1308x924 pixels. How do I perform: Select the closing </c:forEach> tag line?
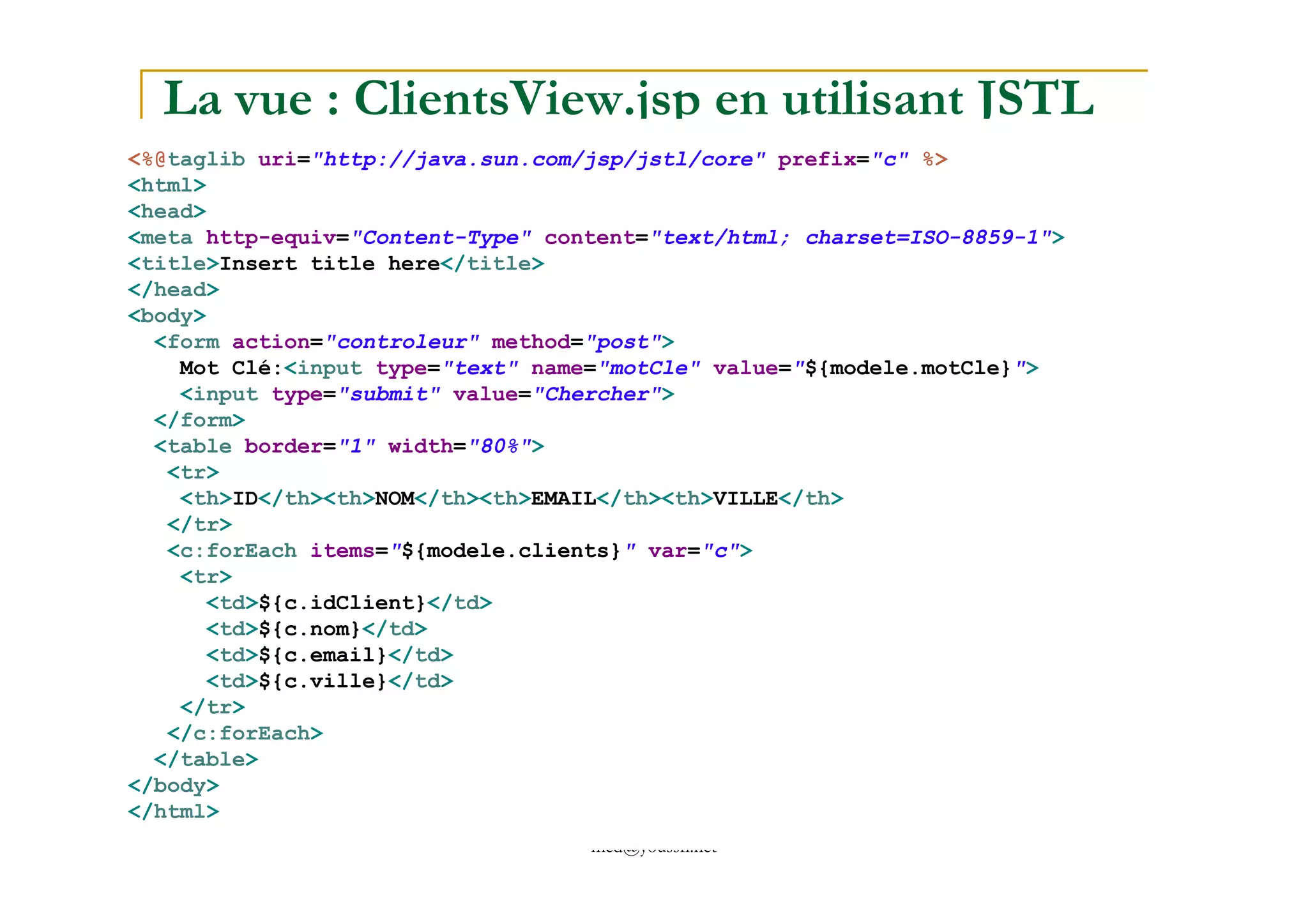(245, 733)
